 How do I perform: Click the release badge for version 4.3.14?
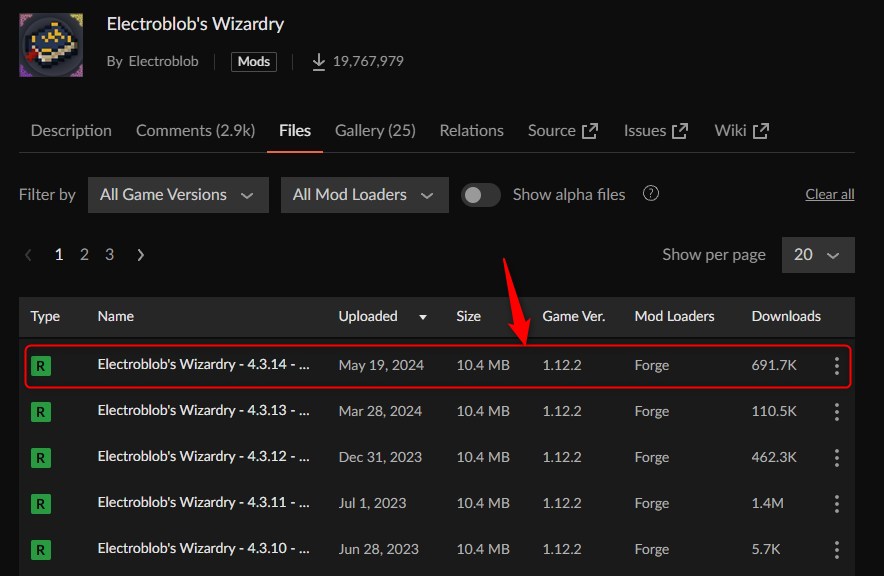point(41,366)
